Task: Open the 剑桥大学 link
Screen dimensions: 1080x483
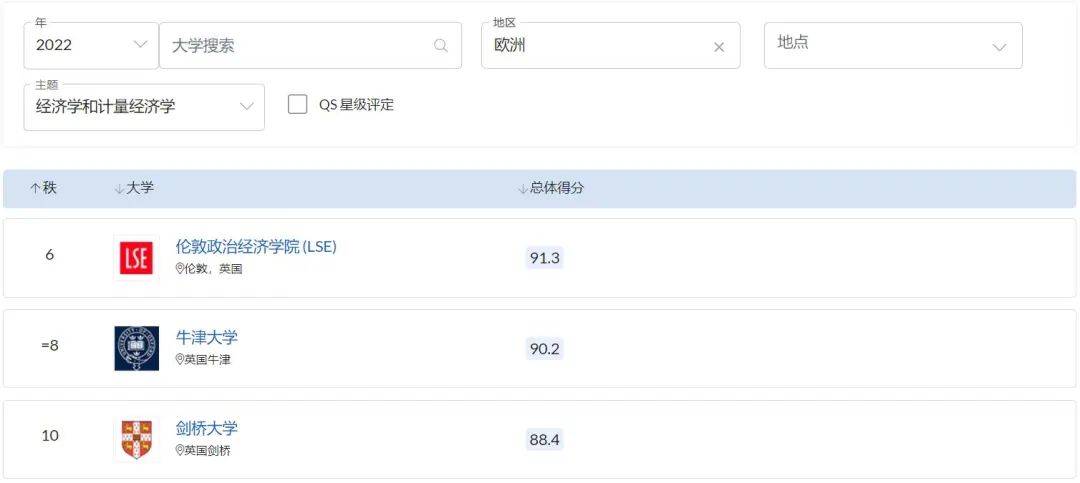Action: click(207, 429)
